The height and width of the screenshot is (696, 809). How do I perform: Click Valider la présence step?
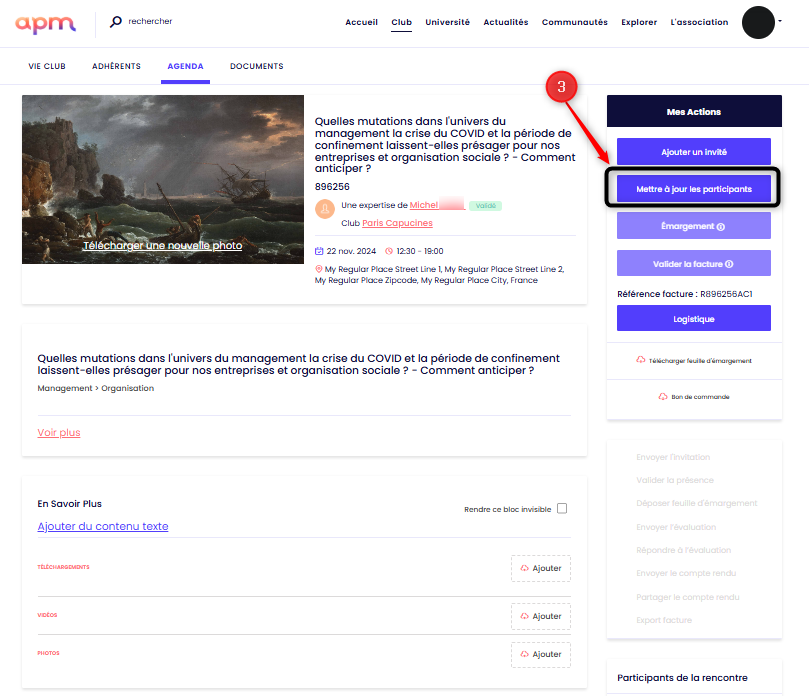(x=675, y=480)
